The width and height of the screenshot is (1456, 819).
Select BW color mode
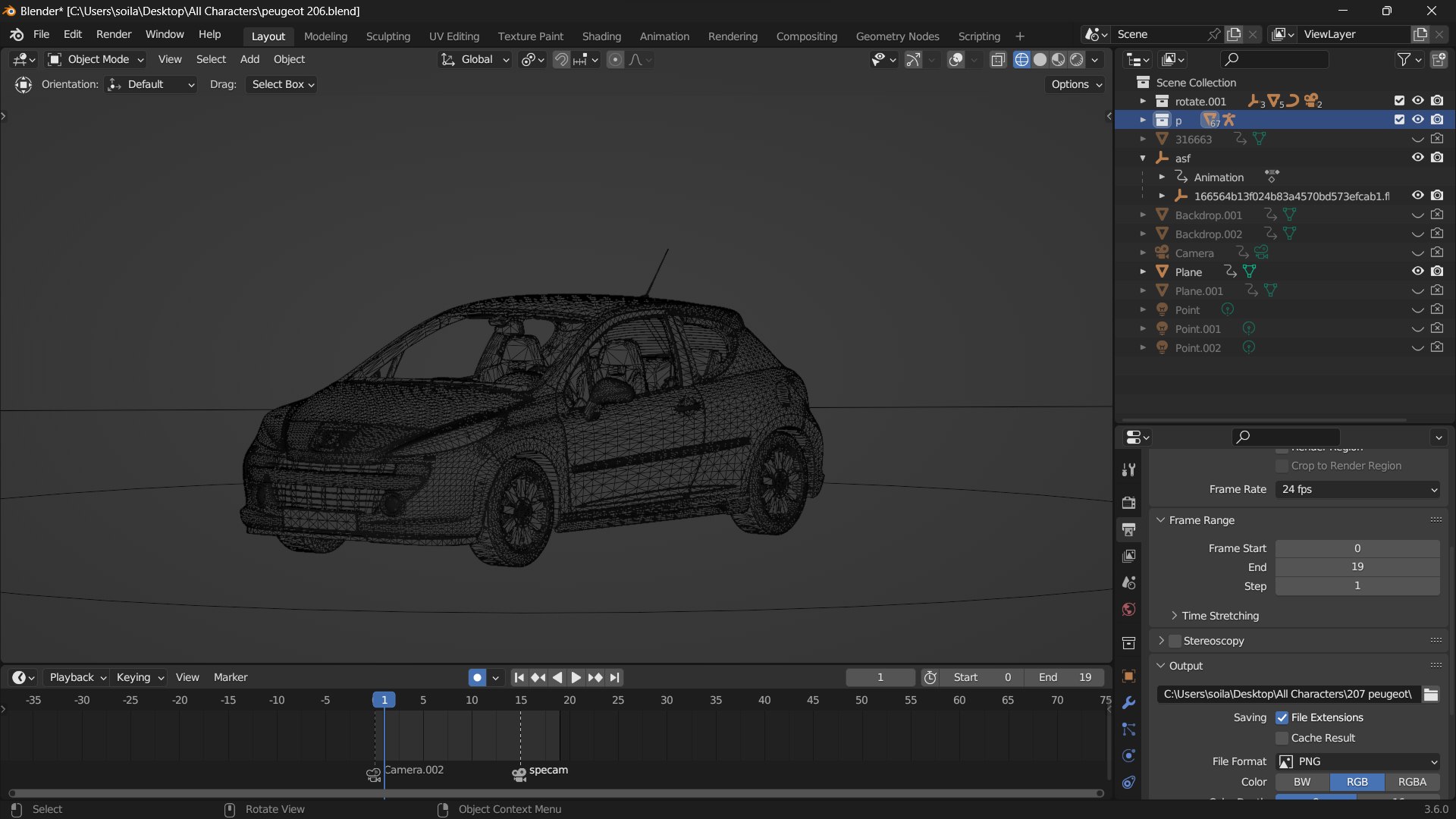point(1302,782)
